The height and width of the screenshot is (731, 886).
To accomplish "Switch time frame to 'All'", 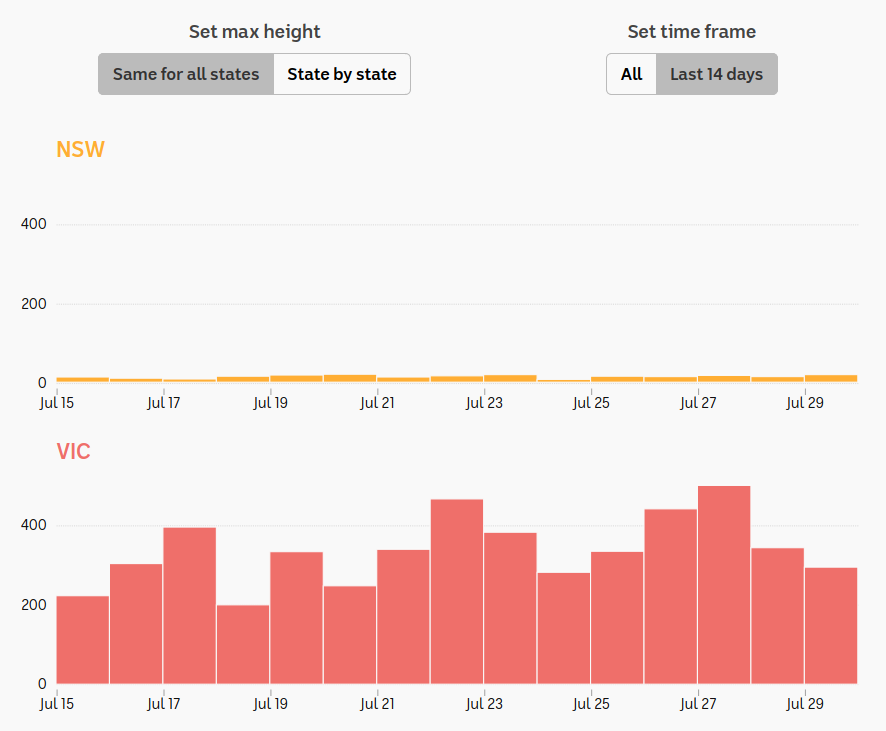I will point(631,74).
